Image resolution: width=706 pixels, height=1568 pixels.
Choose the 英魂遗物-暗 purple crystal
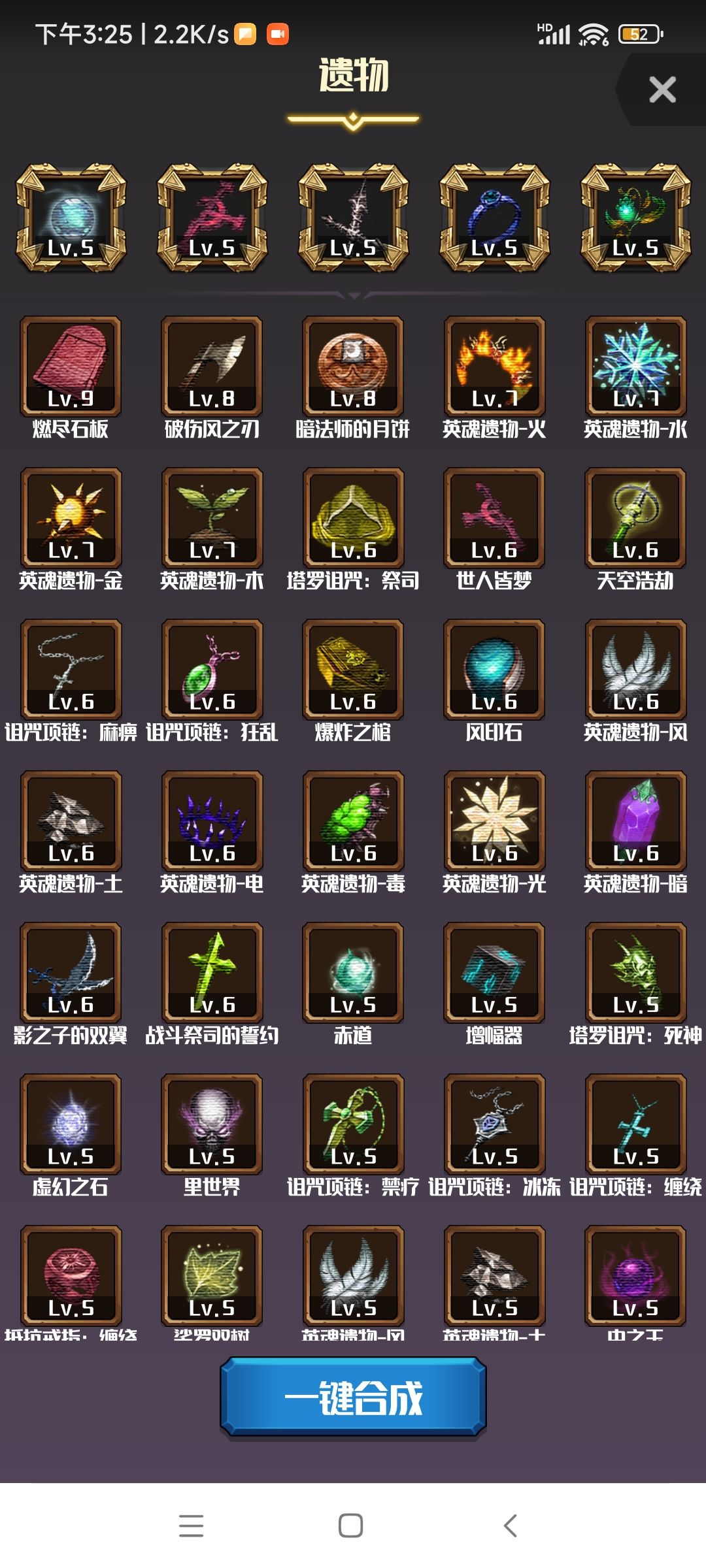[635, 821]
